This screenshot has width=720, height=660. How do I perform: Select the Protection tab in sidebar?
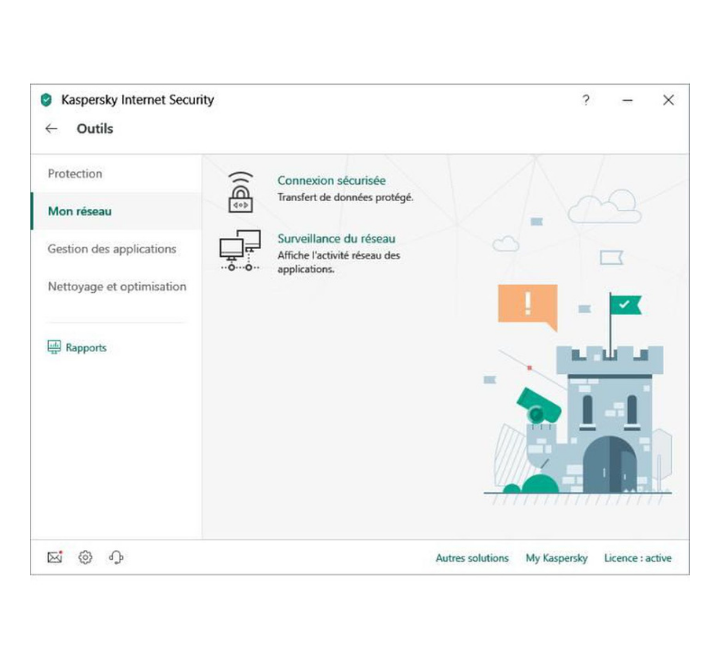pyautogui.click(x=75, y=174)
